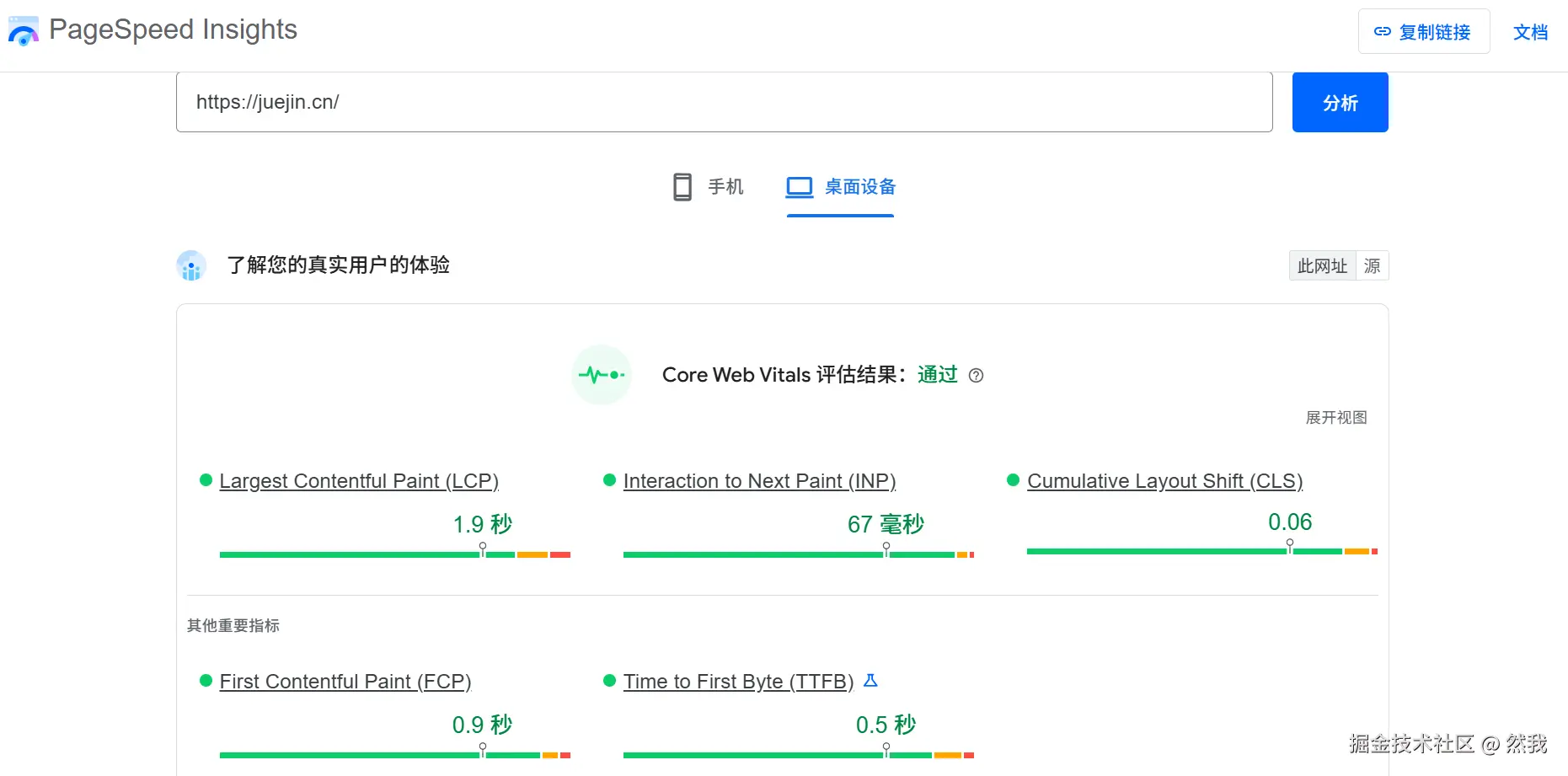Open the 文档 documentation link
The image size is (1568, 776).
(x=1530, y=32)
